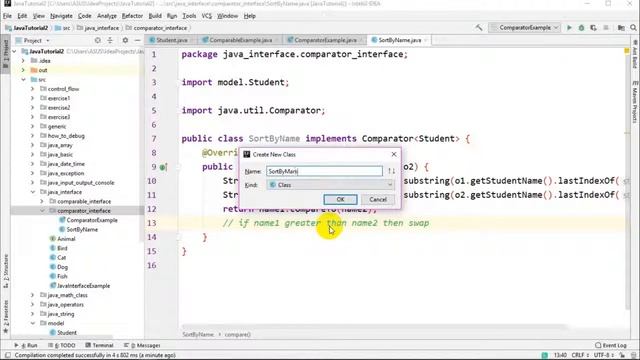This screenshot has width=640, height=360.
Task: Click the Build project hammer icon
Action: [479, 28]
